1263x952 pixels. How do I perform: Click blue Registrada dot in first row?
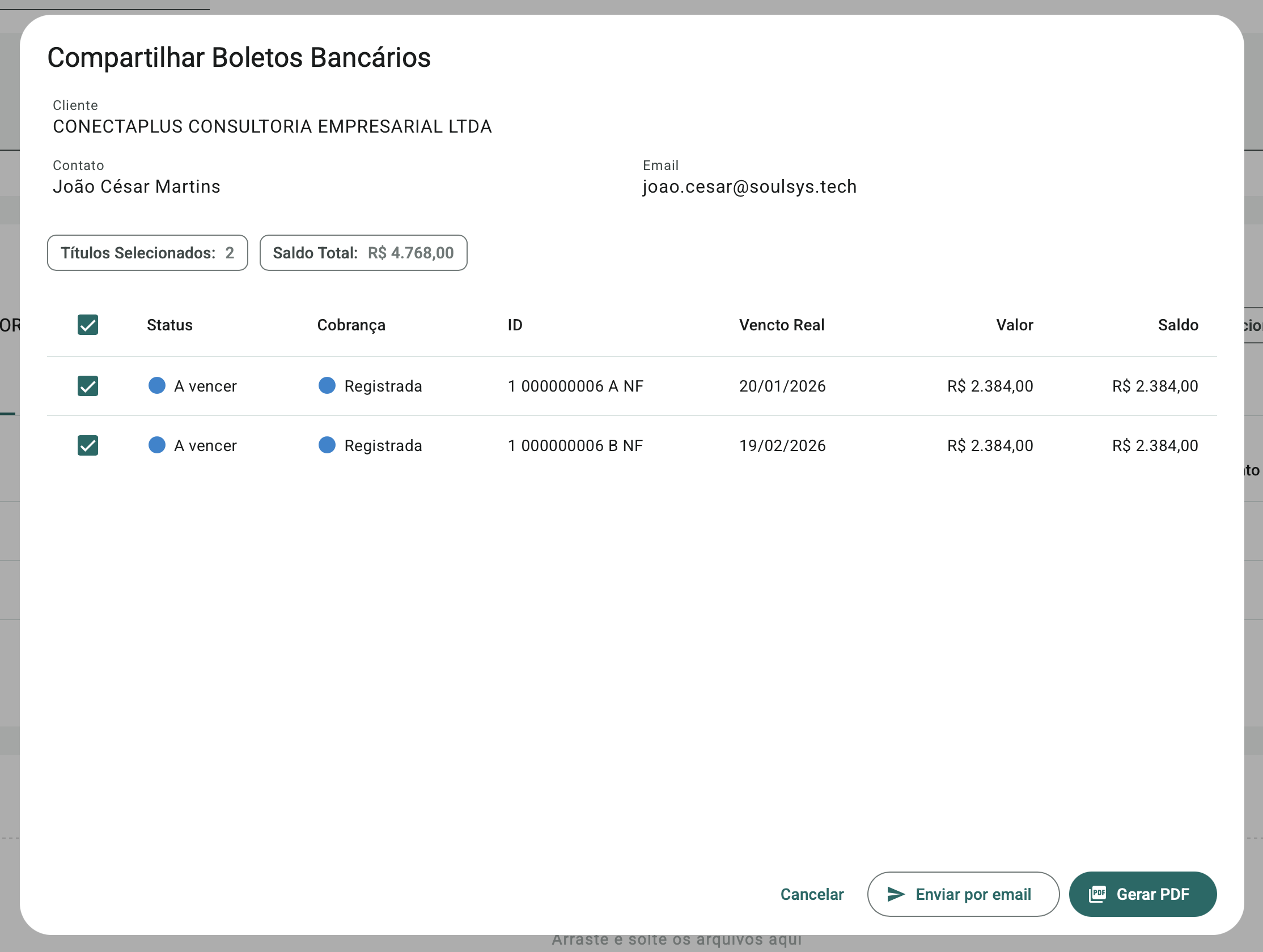coord(327,386)
